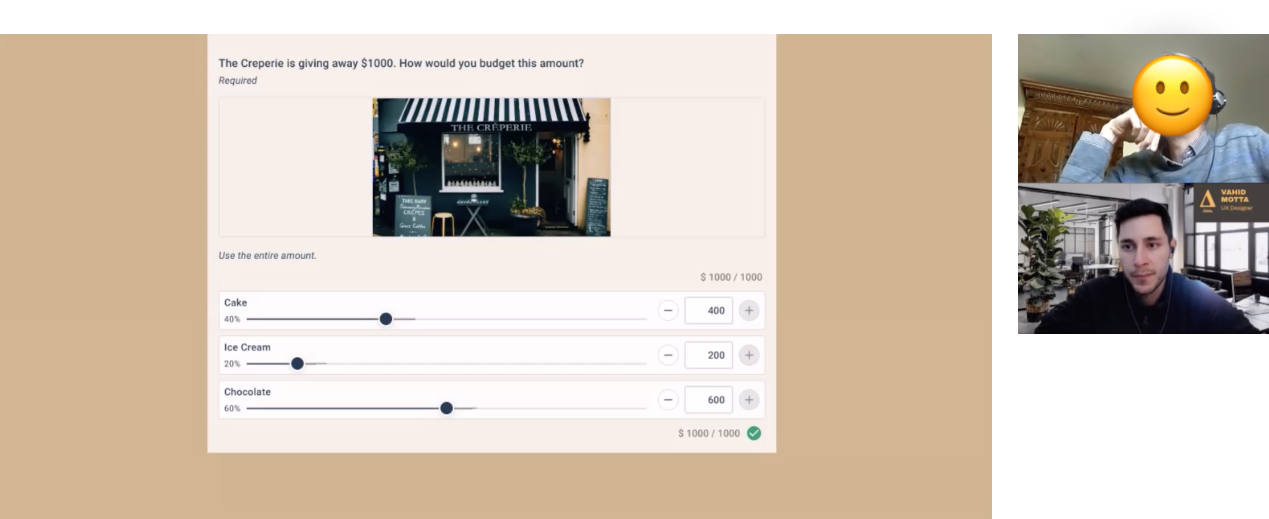
Task: Click the Chocolate amount field showing 600
Action: click(709, 400)
